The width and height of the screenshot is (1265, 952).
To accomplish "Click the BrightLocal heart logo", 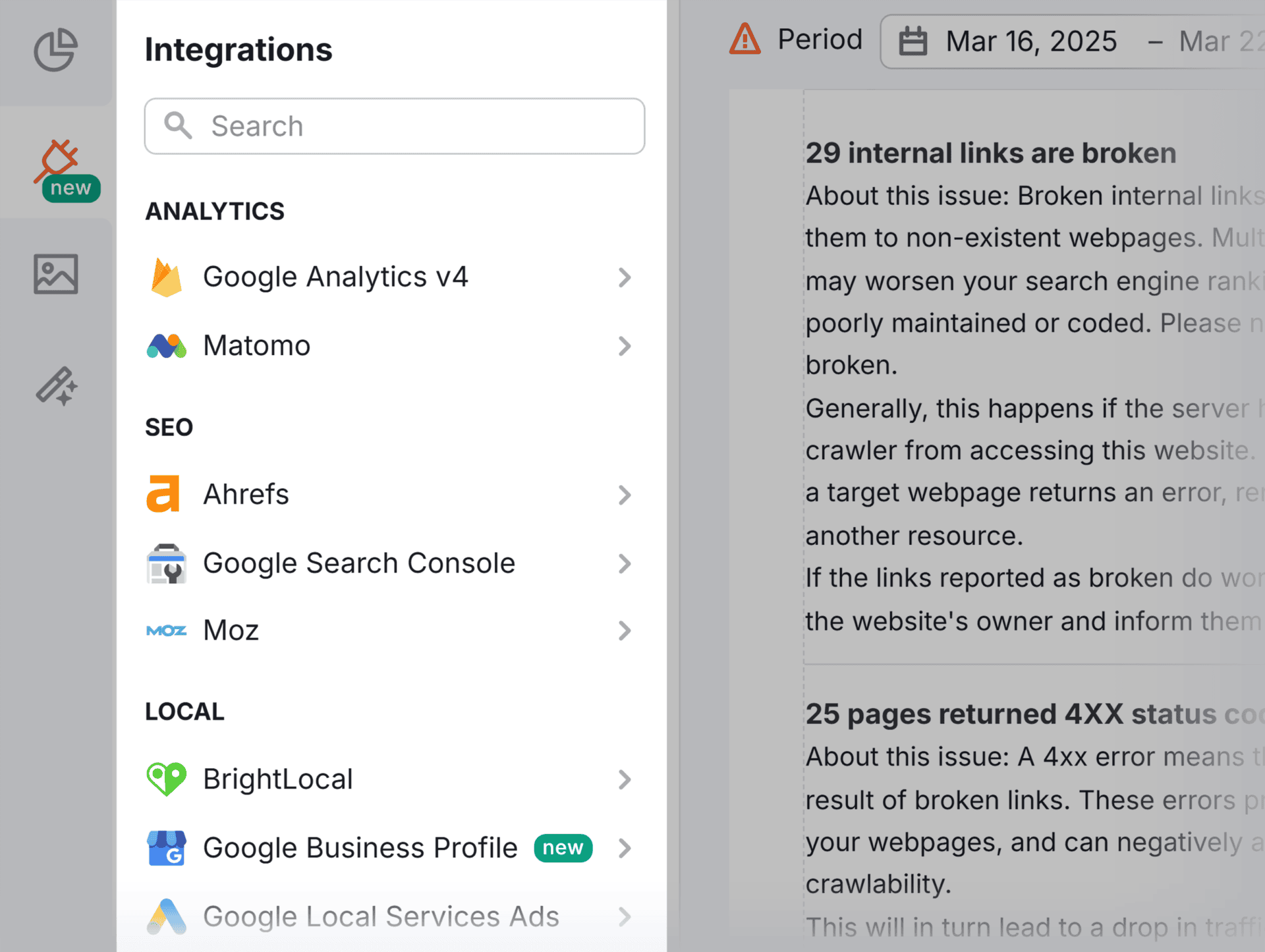I will [x=166, y=779].
